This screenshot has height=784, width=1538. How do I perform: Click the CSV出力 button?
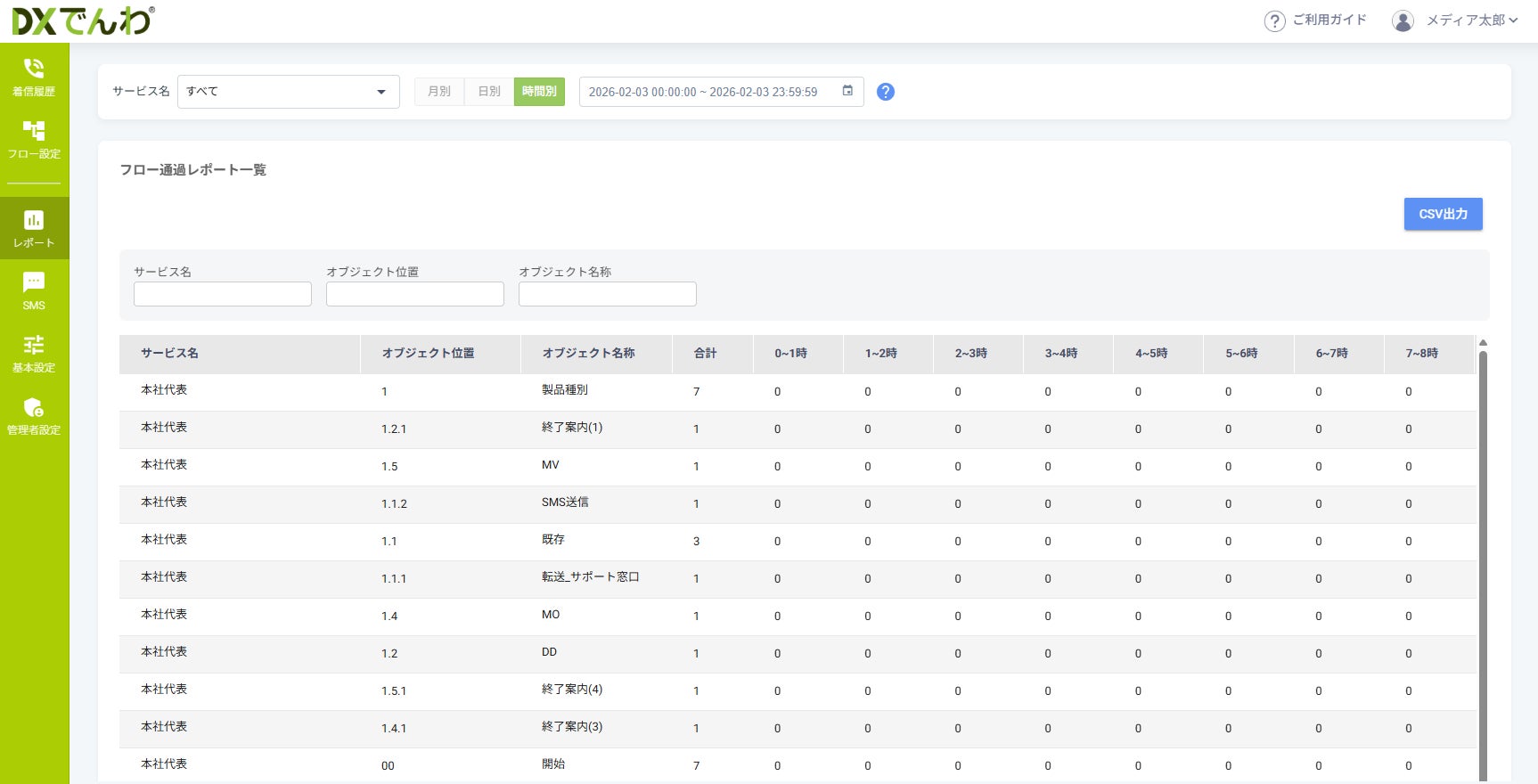coord(1444,214)
